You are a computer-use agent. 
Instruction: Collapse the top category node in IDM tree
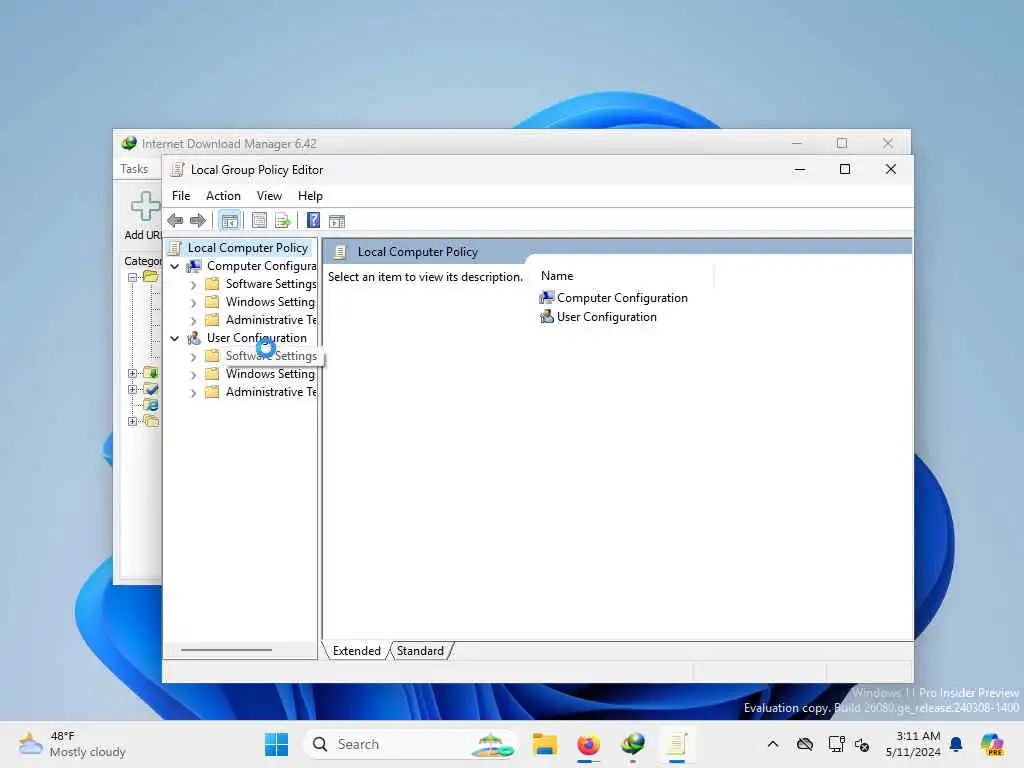pyautogui.click(x=133, y=277)
